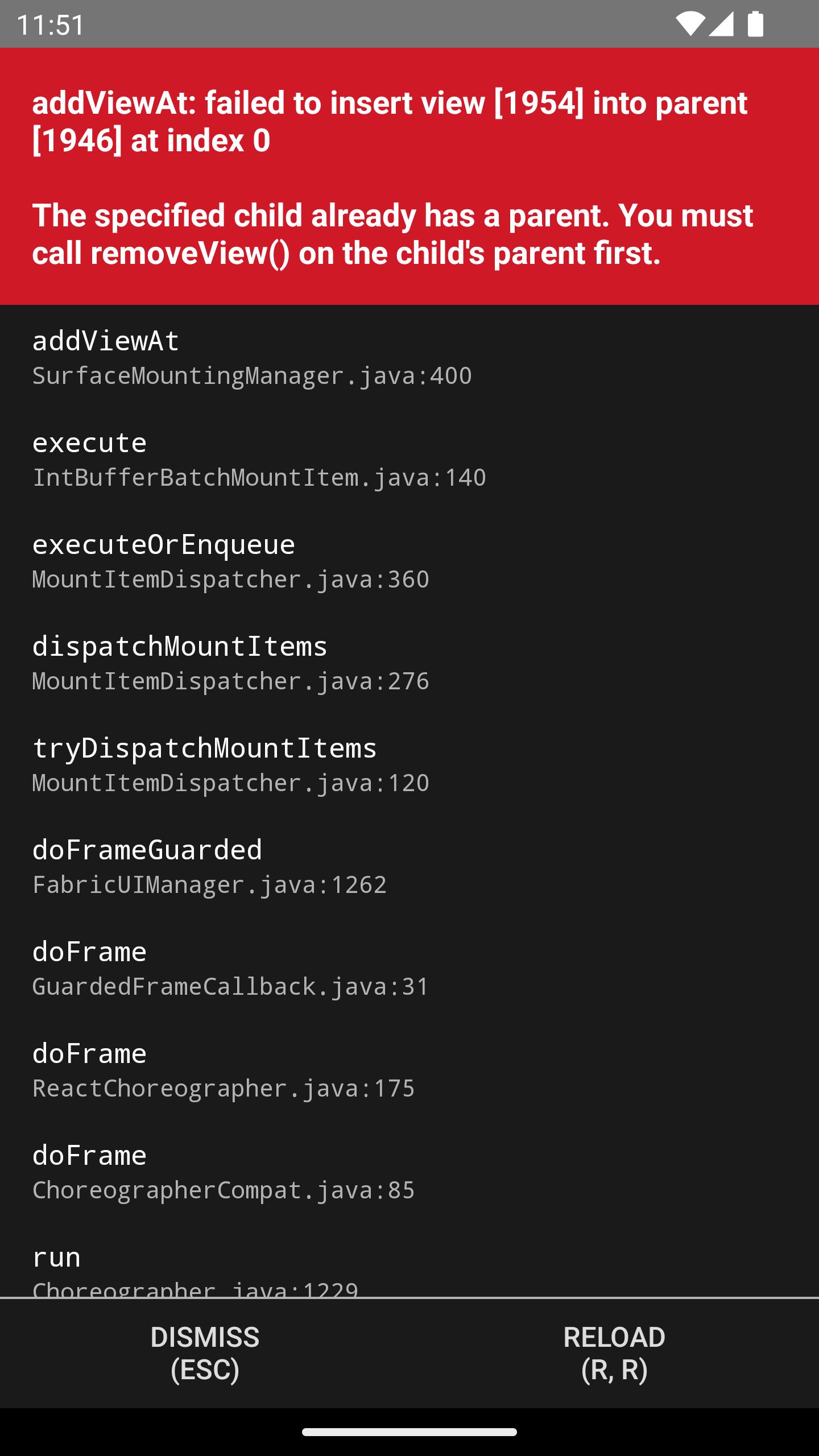Click the cellular signal icon
Screen dimensions: 819x1456
(722, 24)
